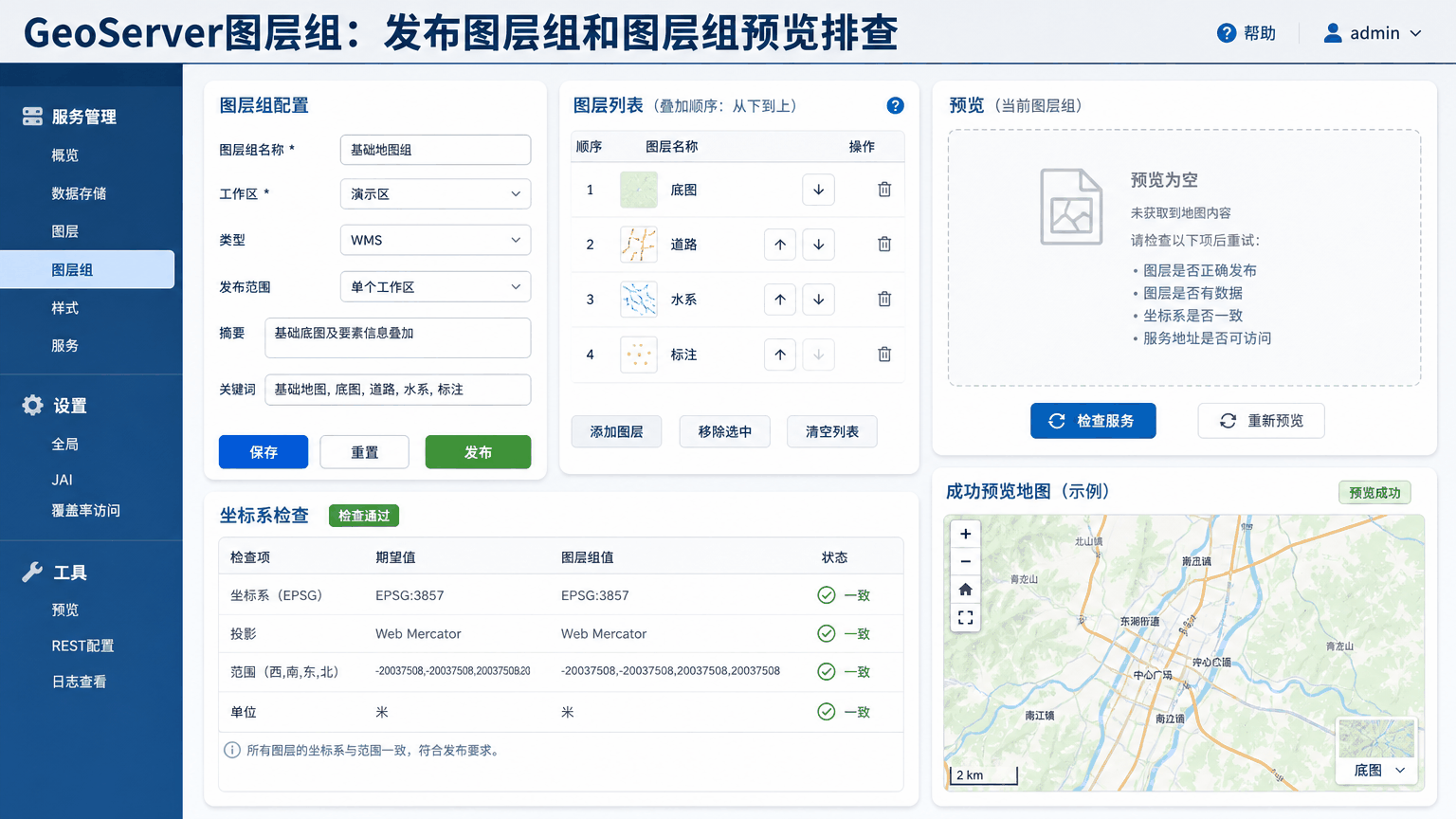The height and width of the screenshot is (819, 1456).
Task: Open 服务 in the sidebar
Action: click(65, 346)
